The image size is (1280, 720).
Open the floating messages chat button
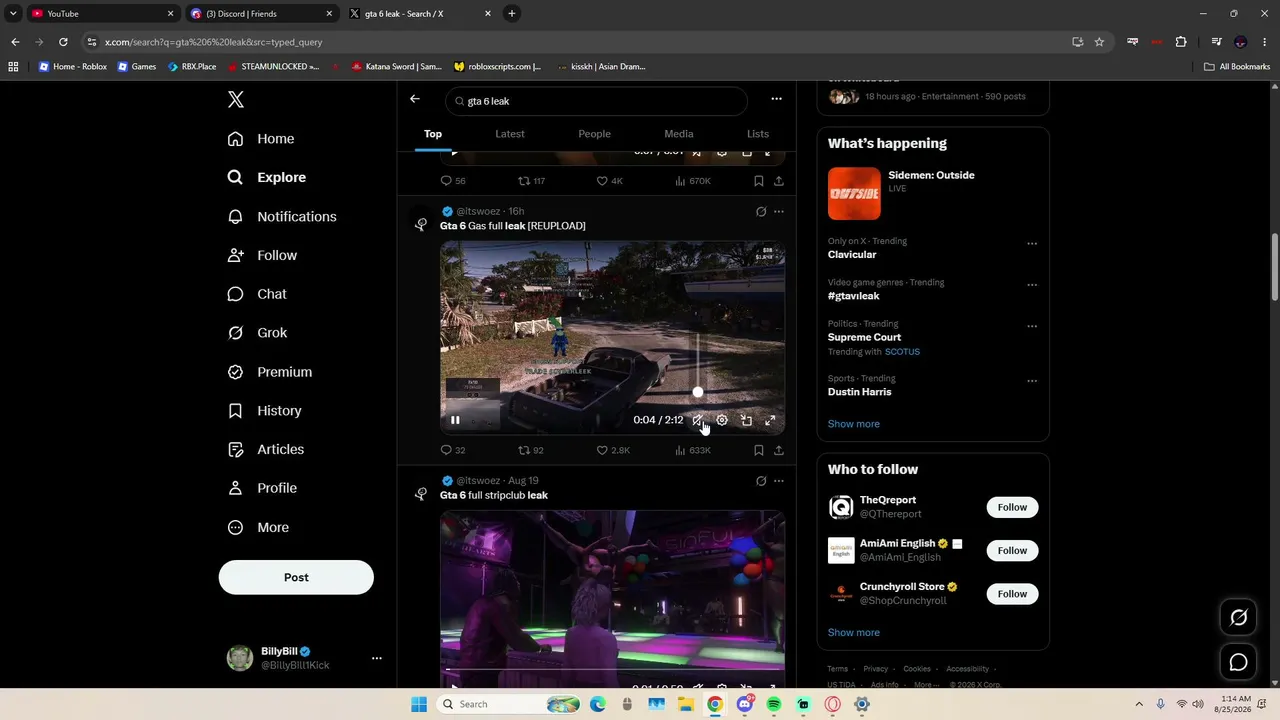[1238, 662]
